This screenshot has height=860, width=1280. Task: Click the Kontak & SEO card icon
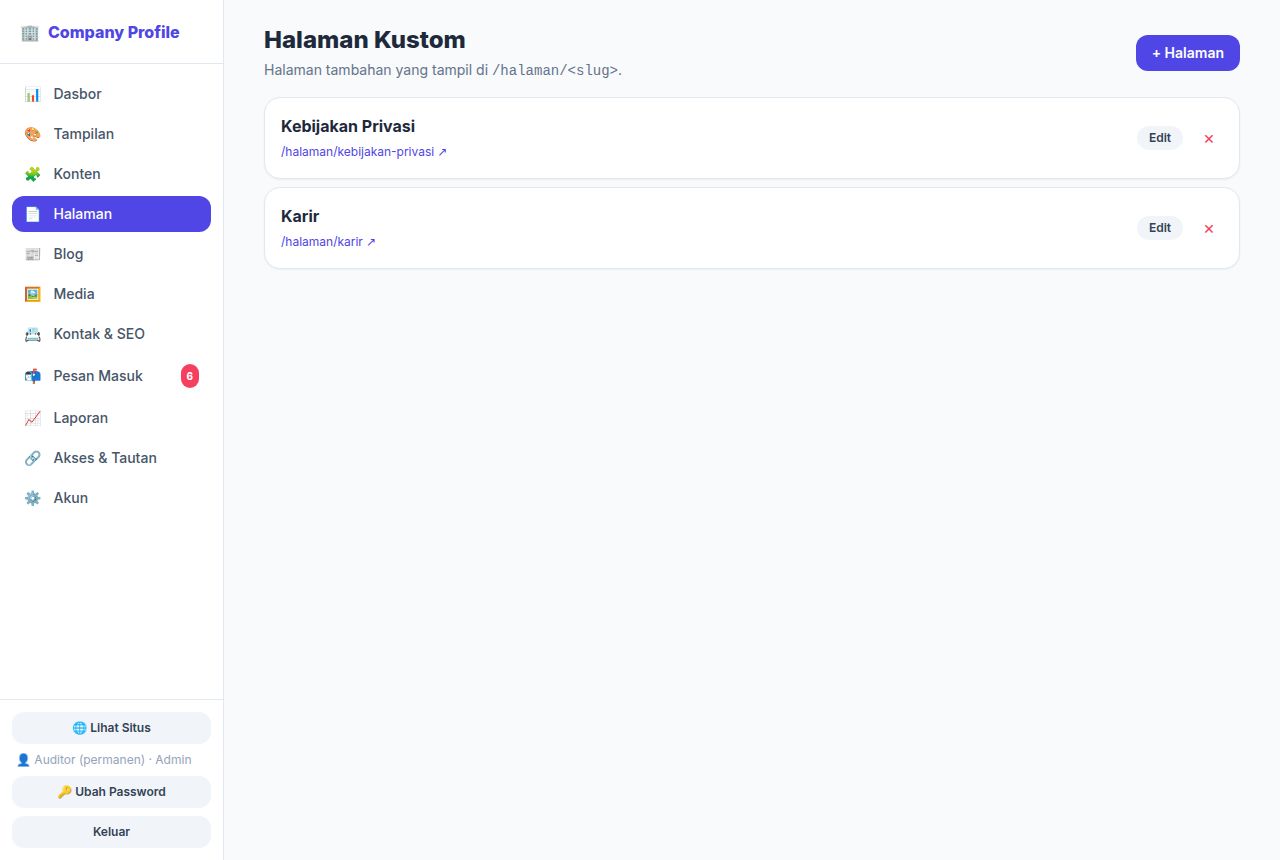pos(32,334)
